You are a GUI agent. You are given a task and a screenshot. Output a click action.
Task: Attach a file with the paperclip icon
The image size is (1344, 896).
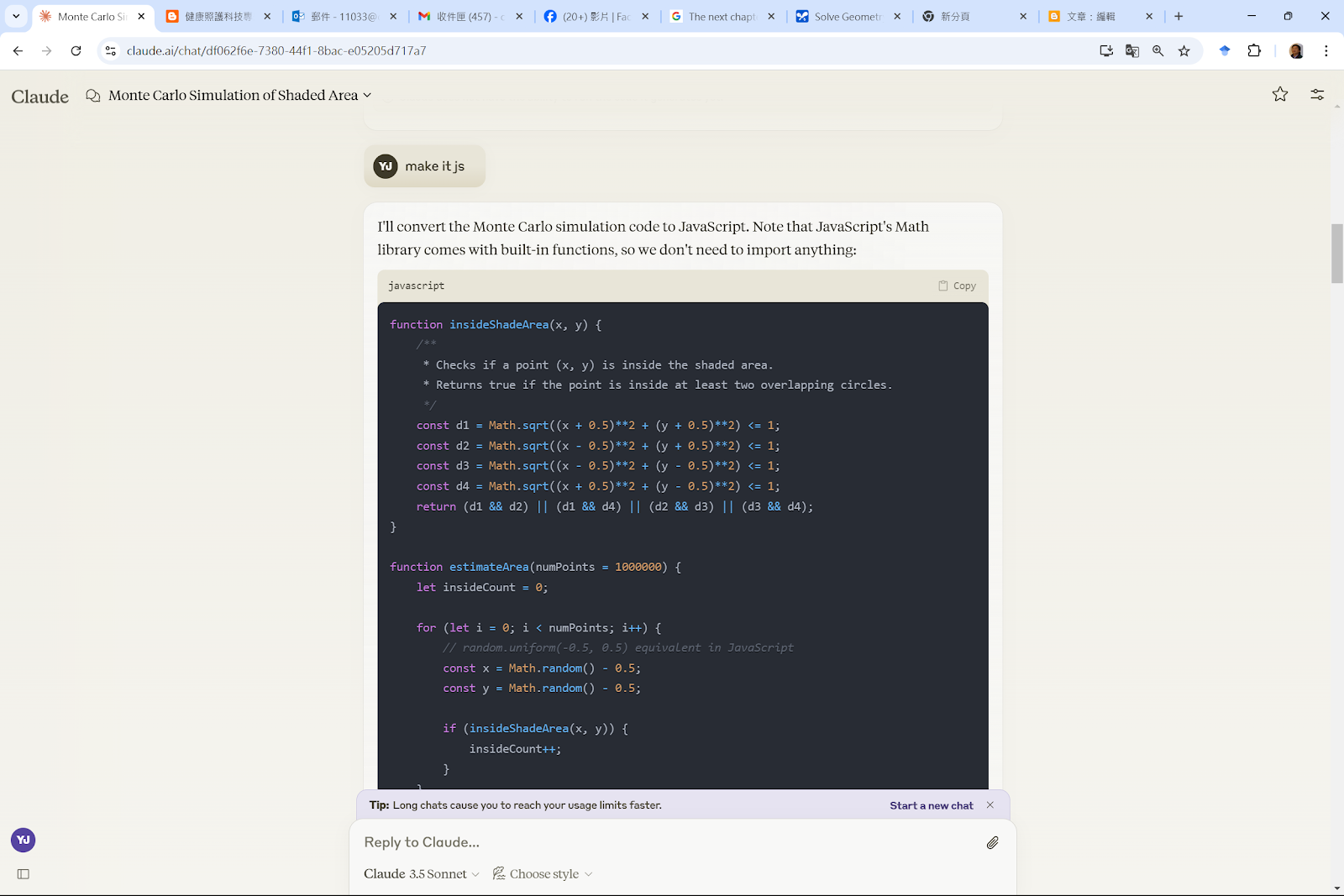click(x=992, y=842)
